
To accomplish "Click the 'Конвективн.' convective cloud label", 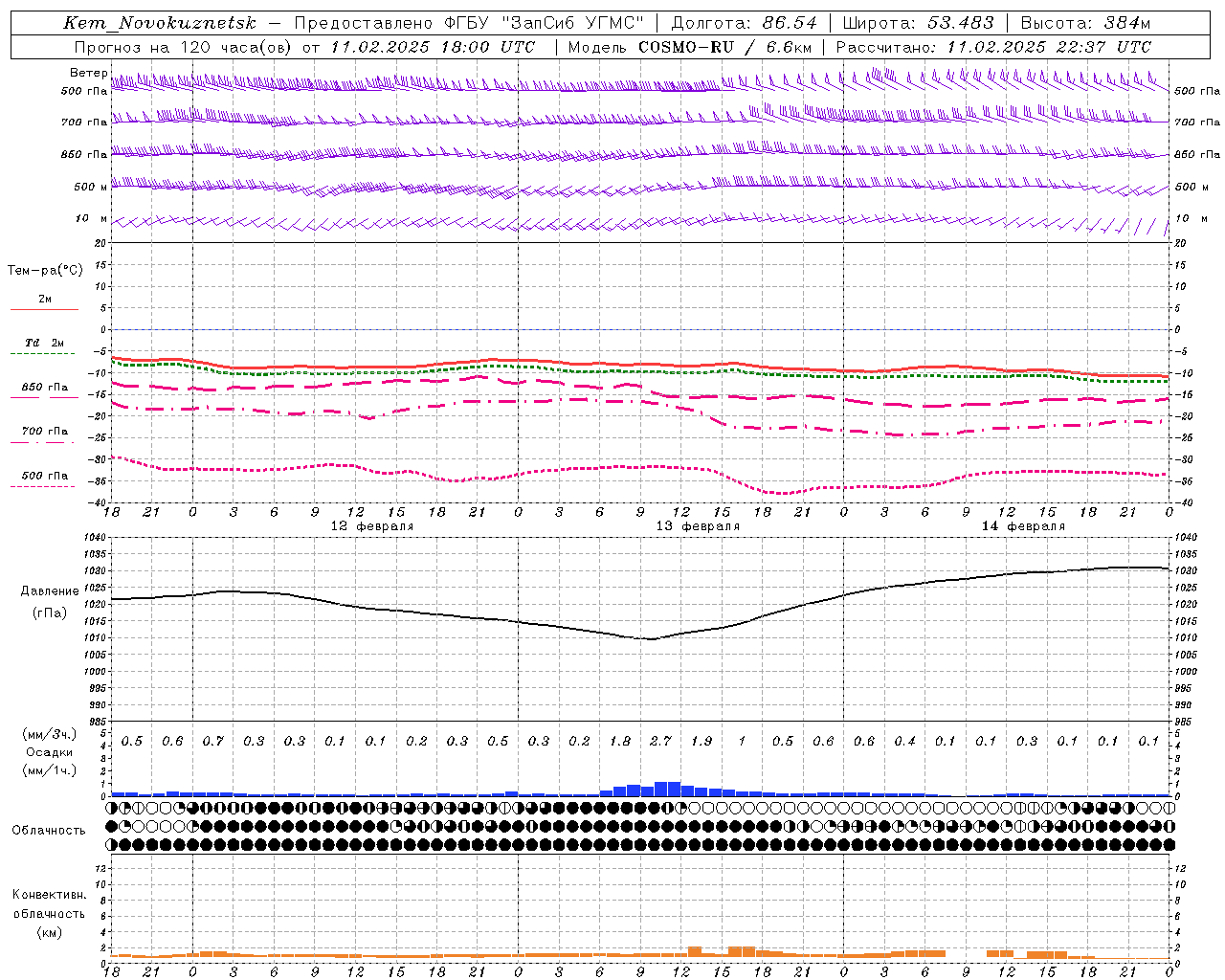I will [x=50, y=895].
